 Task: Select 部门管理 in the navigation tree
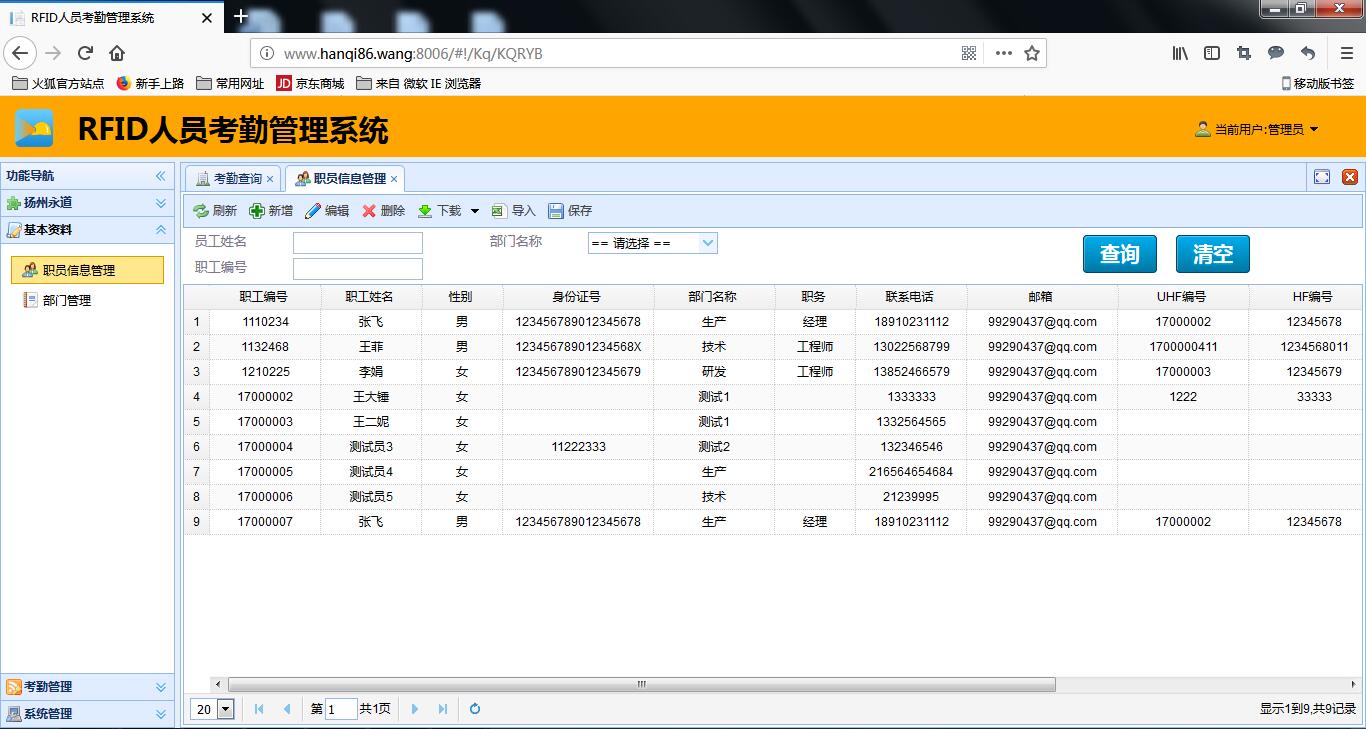click(67, 300)
